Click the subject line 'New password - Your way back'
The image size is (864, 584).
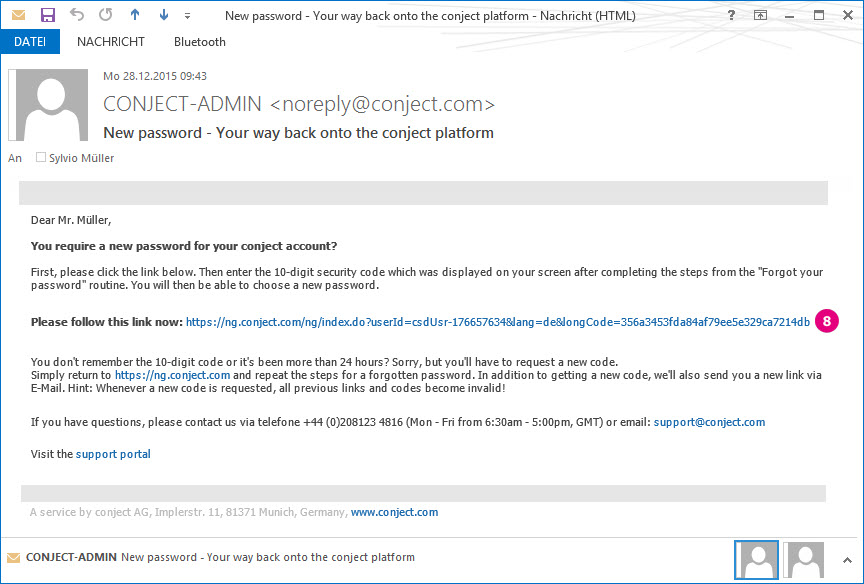click(x=298, y=133)
